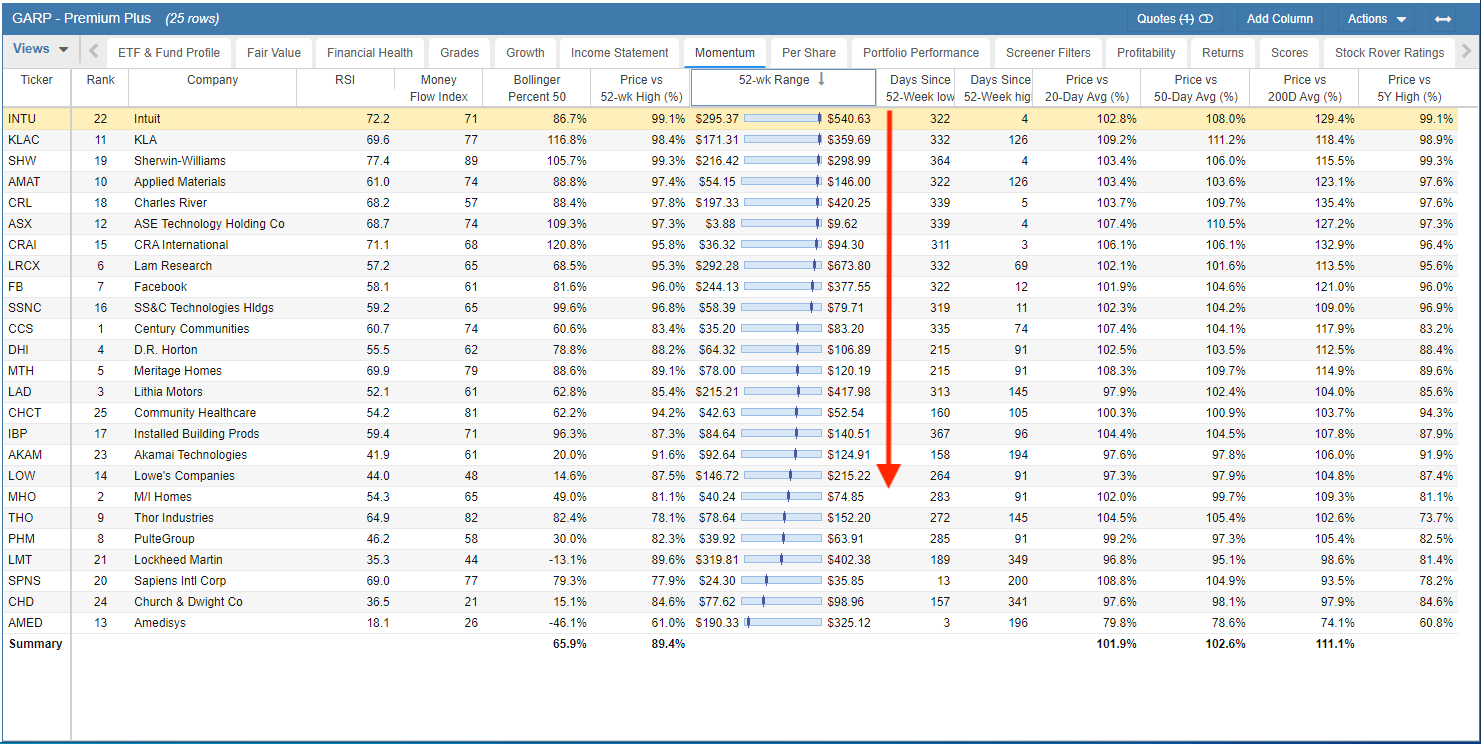
Task: Click Intuit's 52-week range bar
Action: 783,118
